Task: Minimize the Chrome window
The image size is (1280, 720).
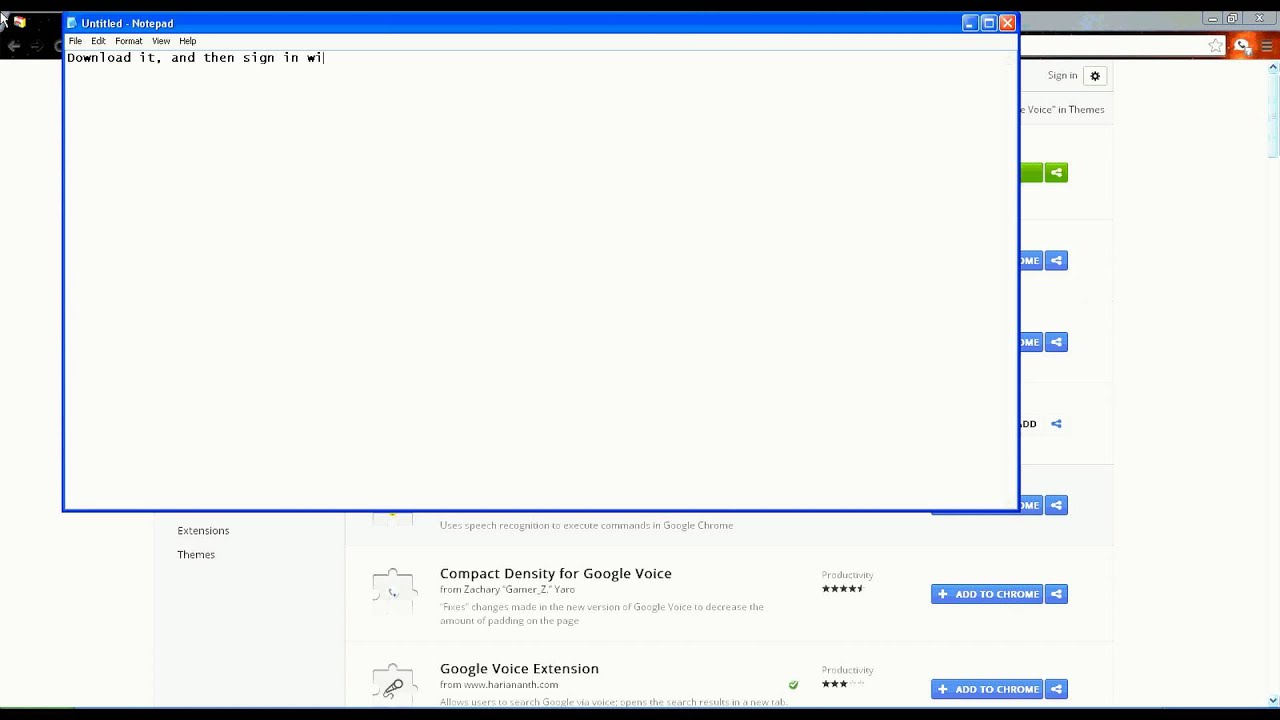Action: point(1213,18)
